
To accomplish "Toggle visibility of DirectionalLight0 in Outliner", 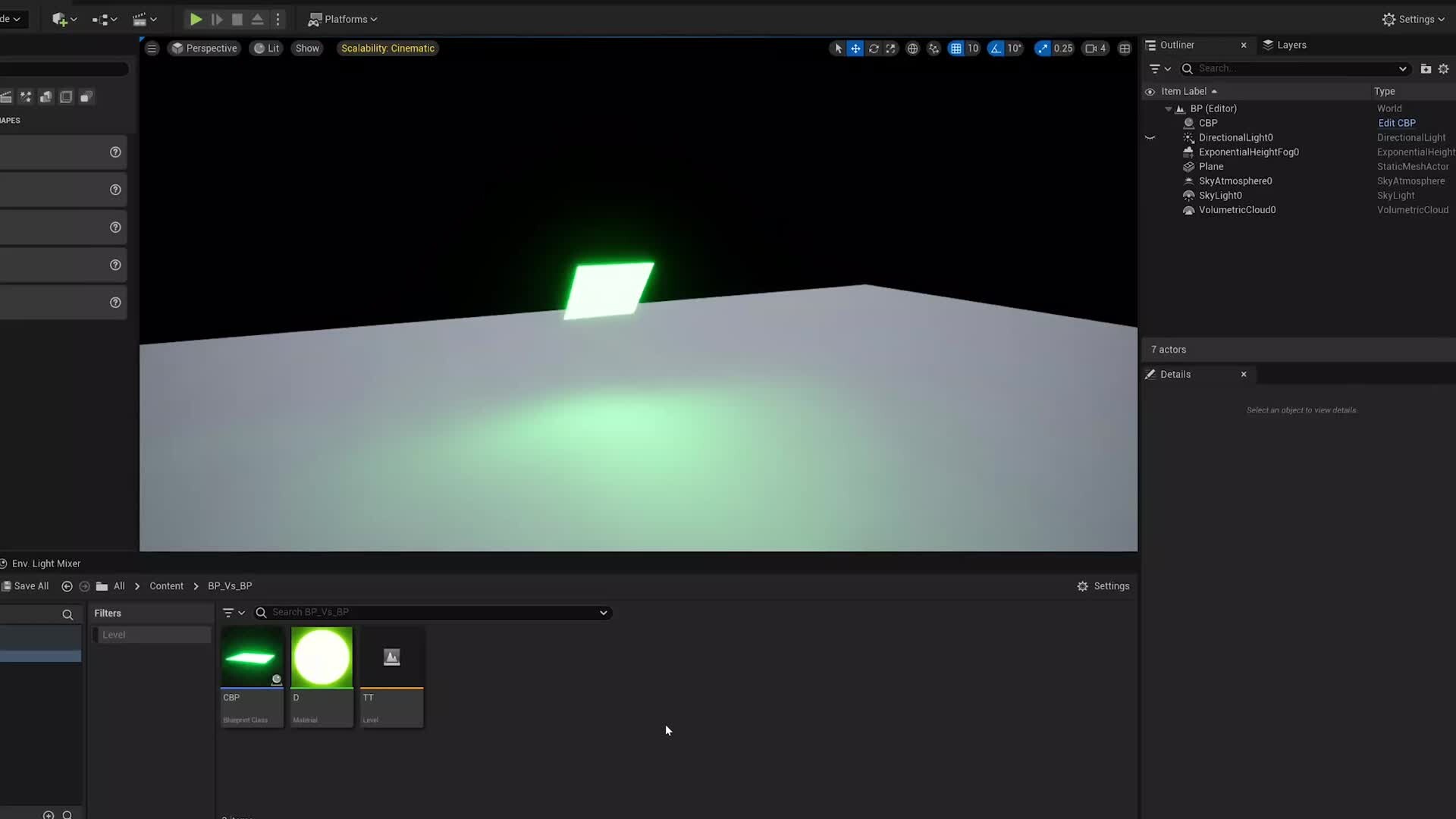I will [x=1151, y=137].
